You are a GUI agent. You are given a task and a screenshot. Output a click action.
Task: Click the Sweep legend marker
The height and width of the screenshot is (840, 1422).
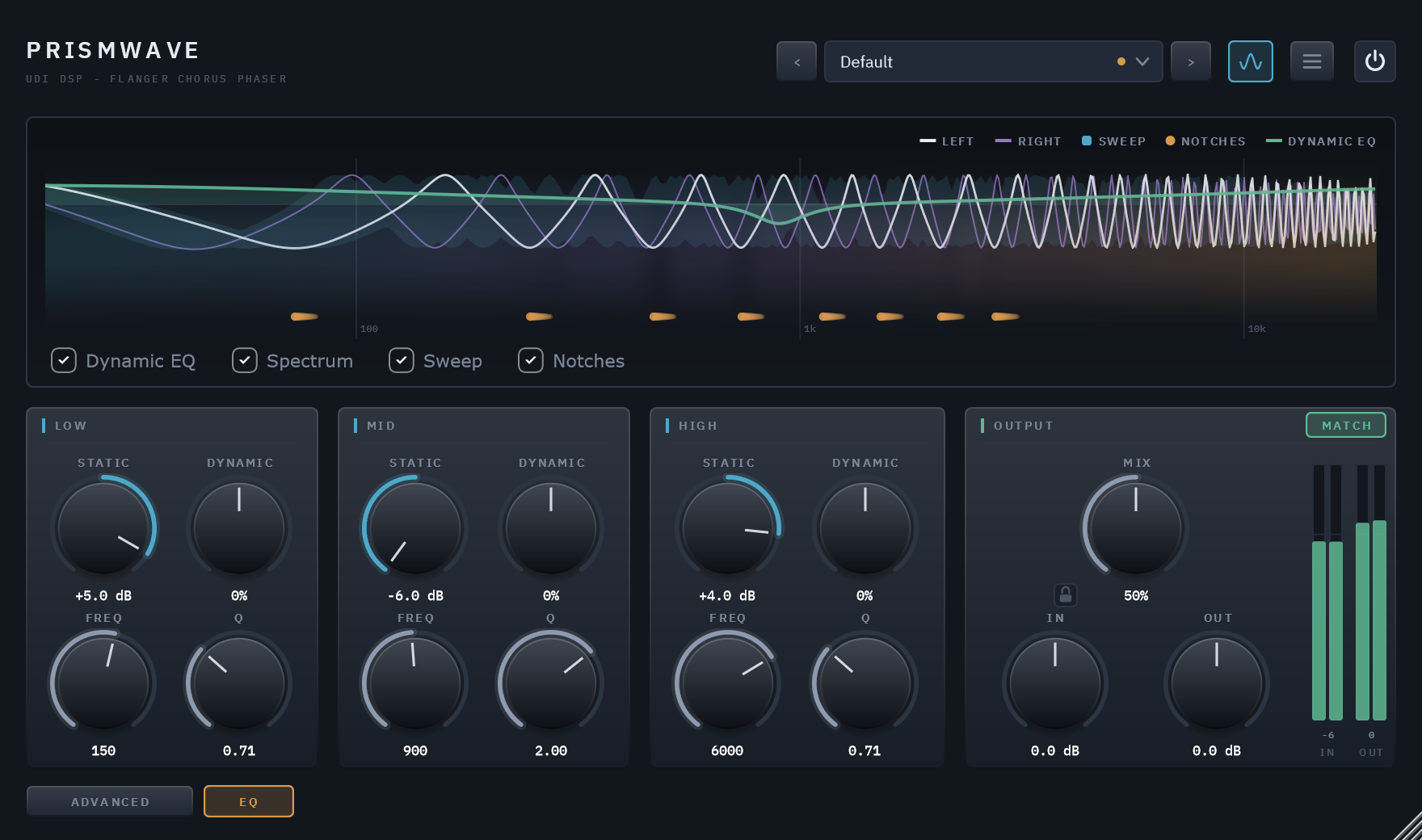[1087, 141]
